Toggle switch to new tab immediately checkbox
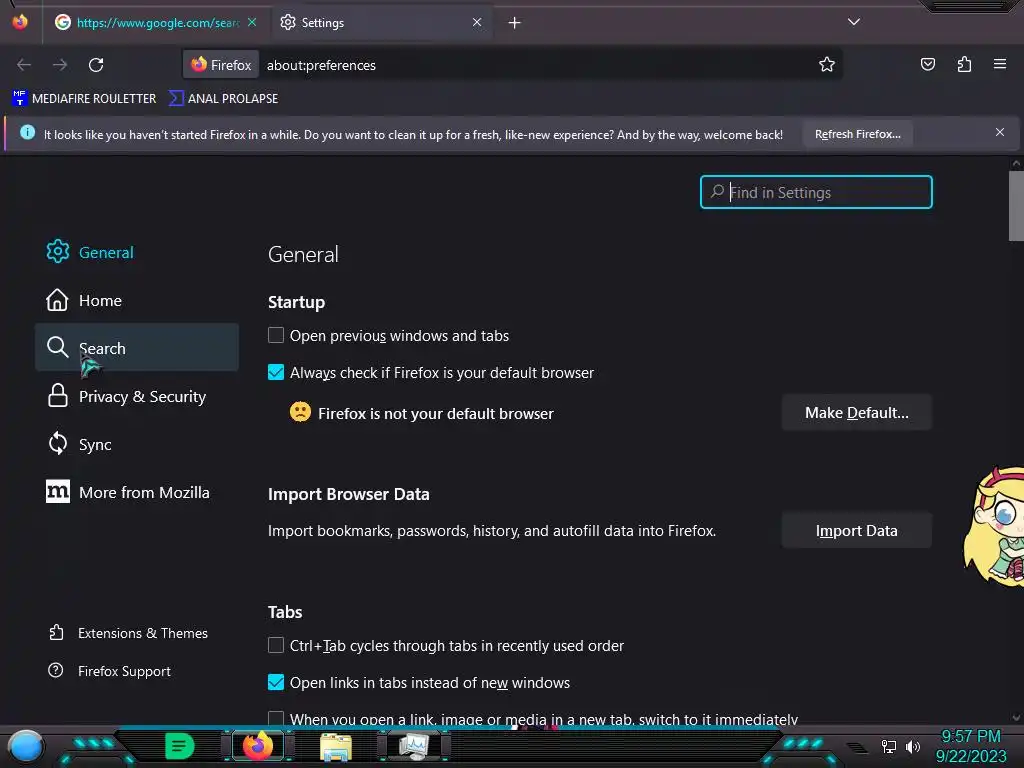 coord(276,718)
